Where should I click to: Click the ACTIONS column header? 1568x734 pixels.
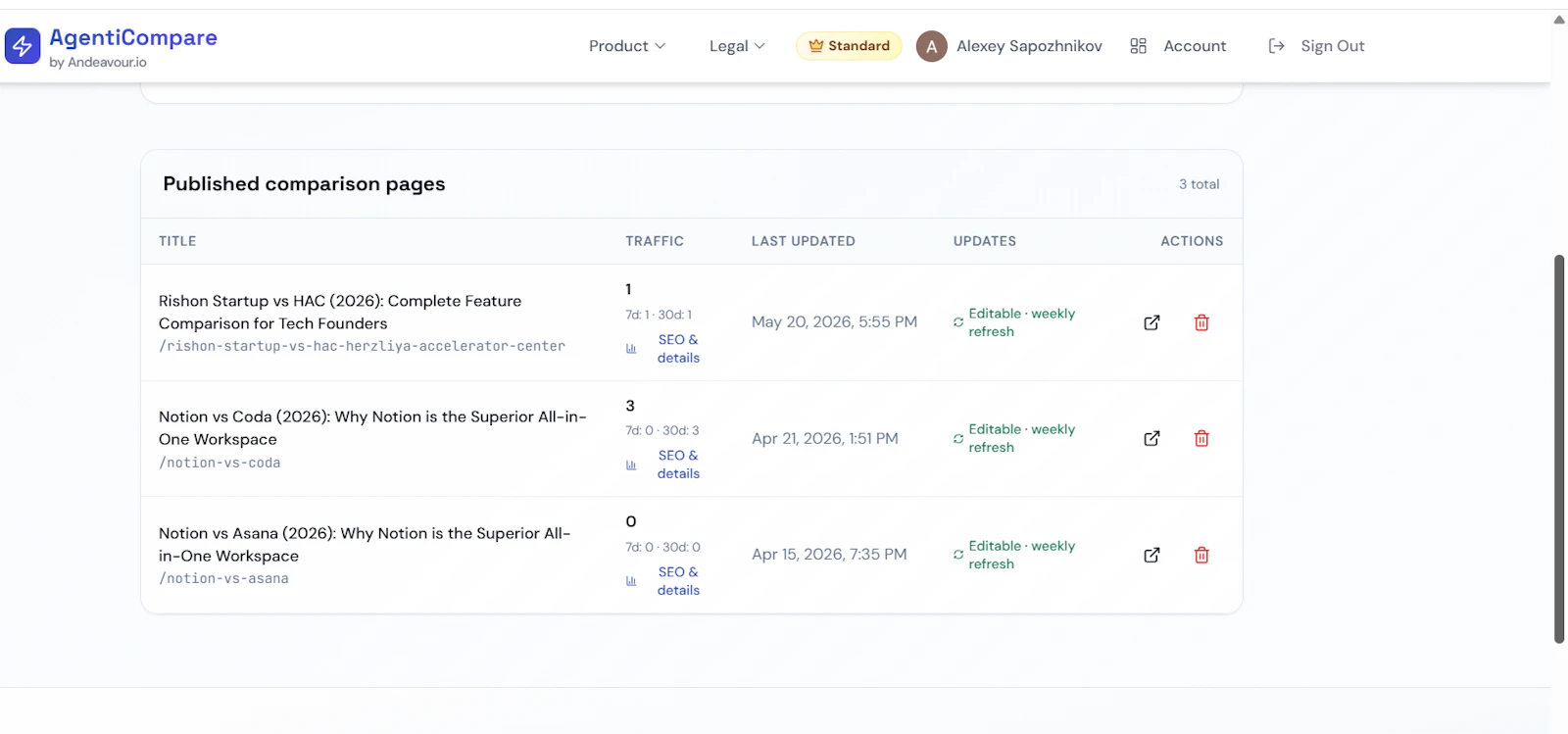point(1192,241)
